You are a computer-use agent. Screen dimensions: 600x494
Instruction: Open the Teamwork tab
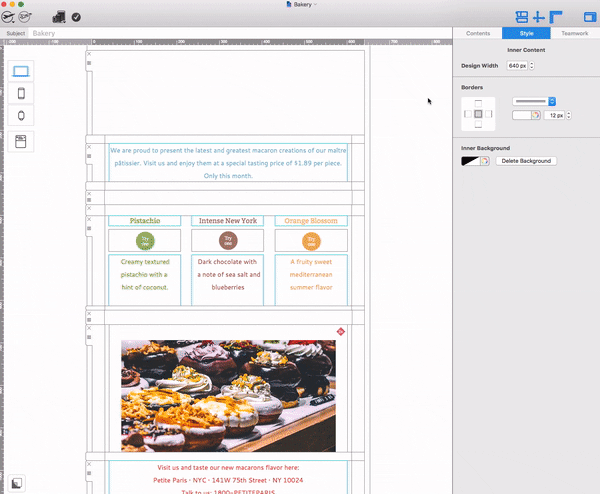coord(575,33)
